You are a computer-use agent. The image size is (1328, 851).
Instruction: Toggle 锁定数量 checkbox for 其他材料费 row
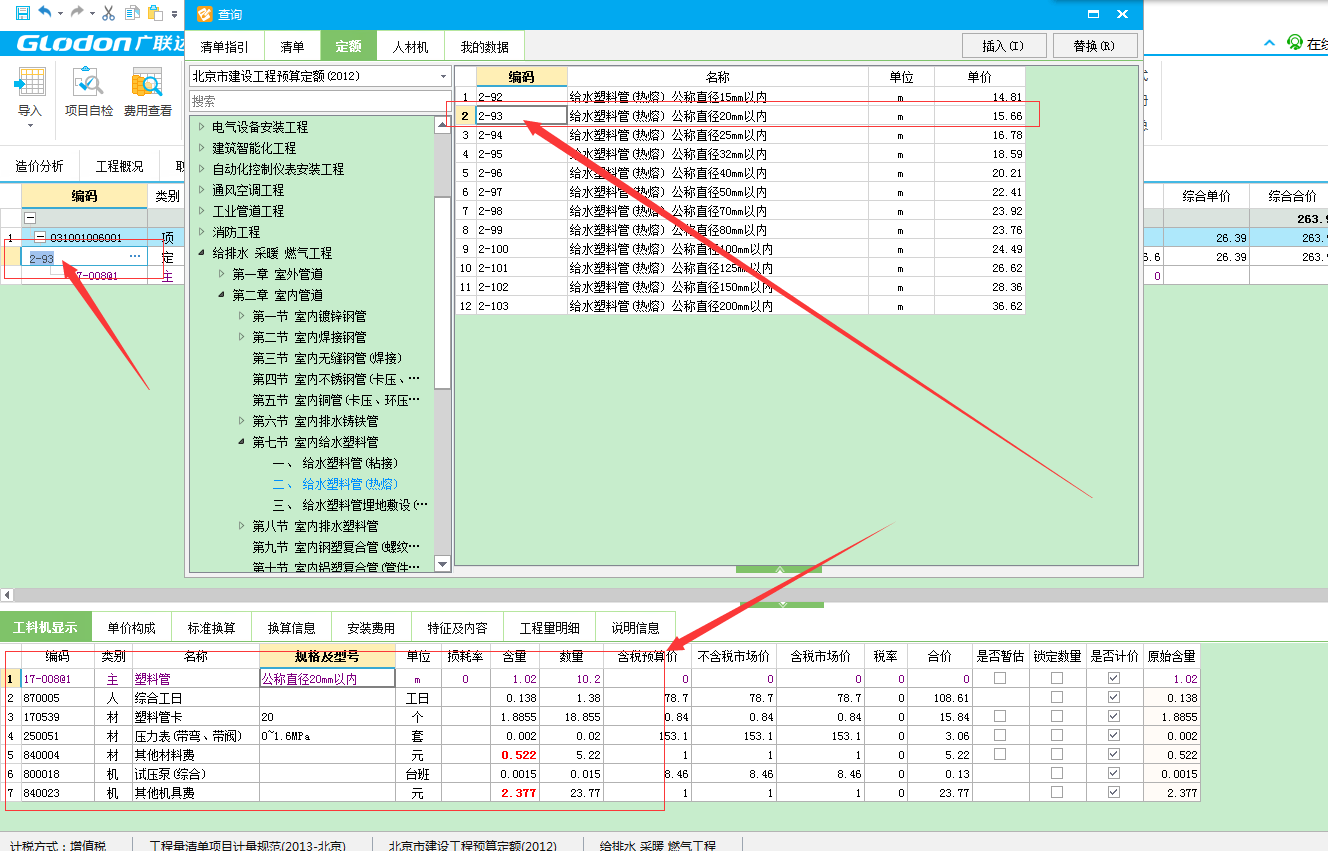tap(1057, 755)
